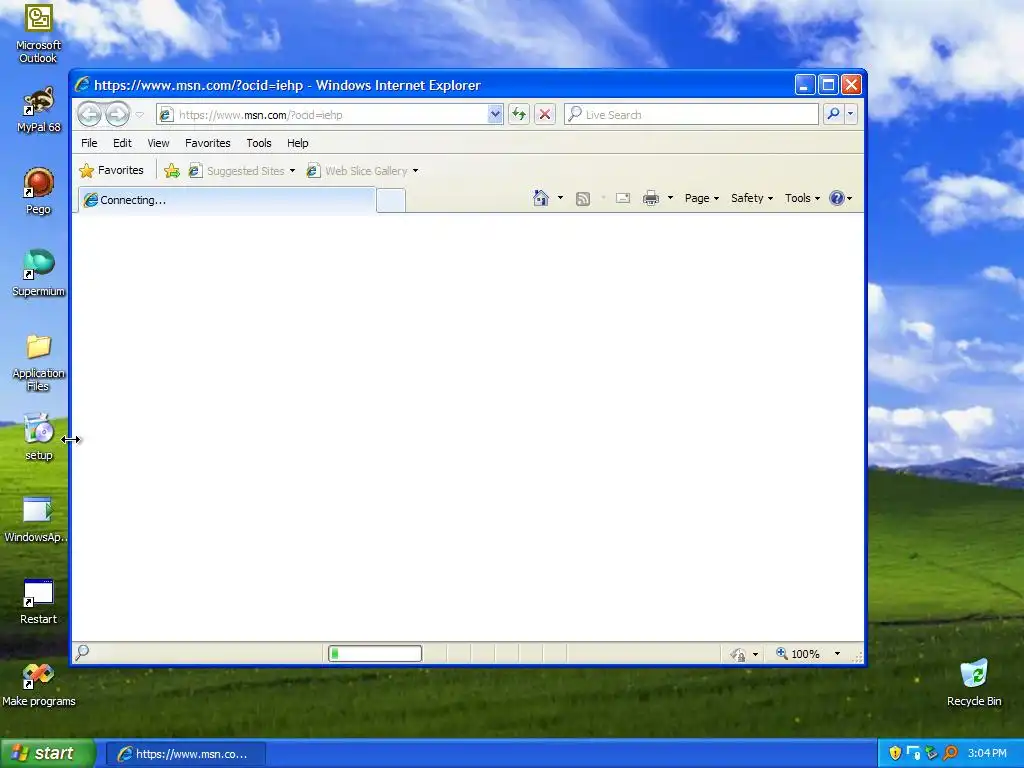Select the Pego desktop icon
Screen dimensions: 1024x768
point(39,191)
